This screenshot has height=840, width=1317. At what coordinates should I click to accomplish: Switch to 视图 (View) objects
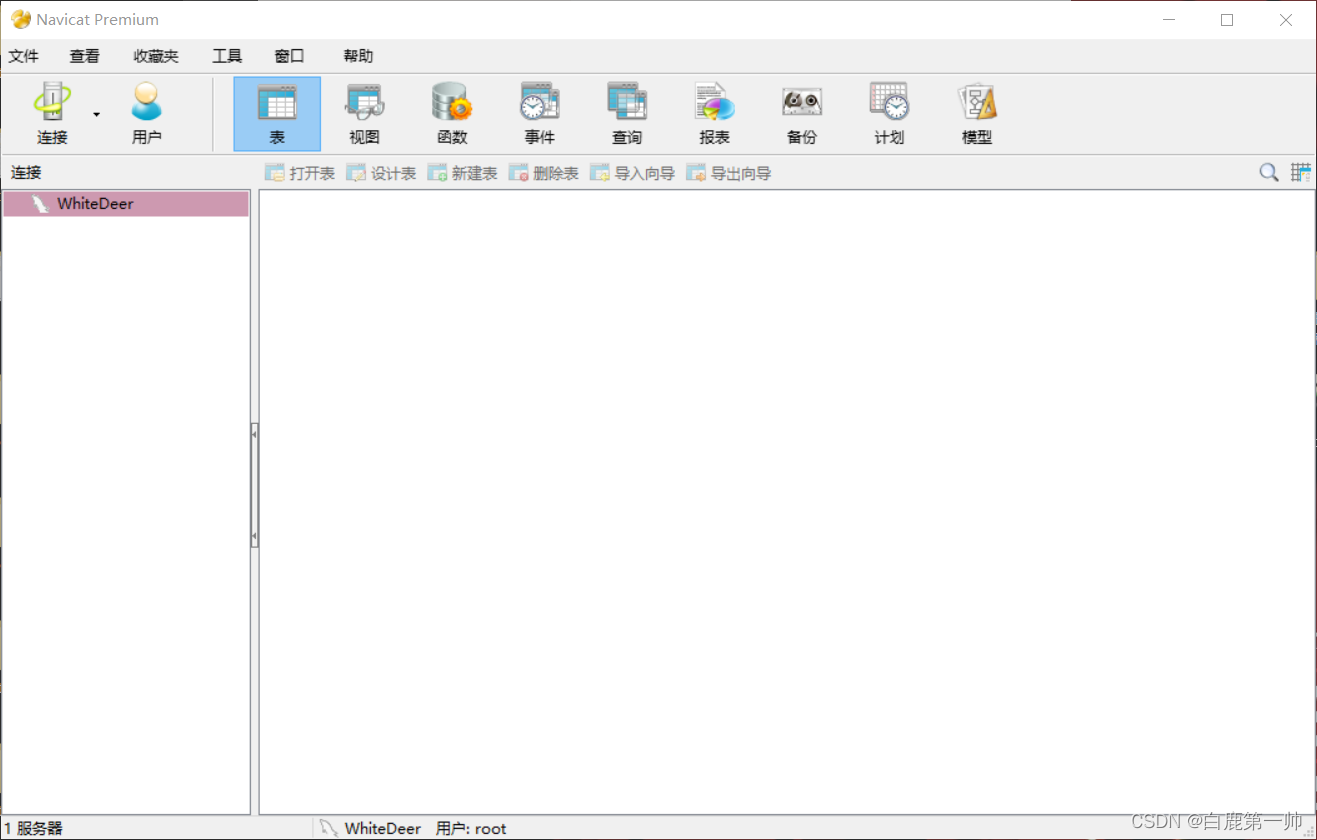tap(365, 114)
